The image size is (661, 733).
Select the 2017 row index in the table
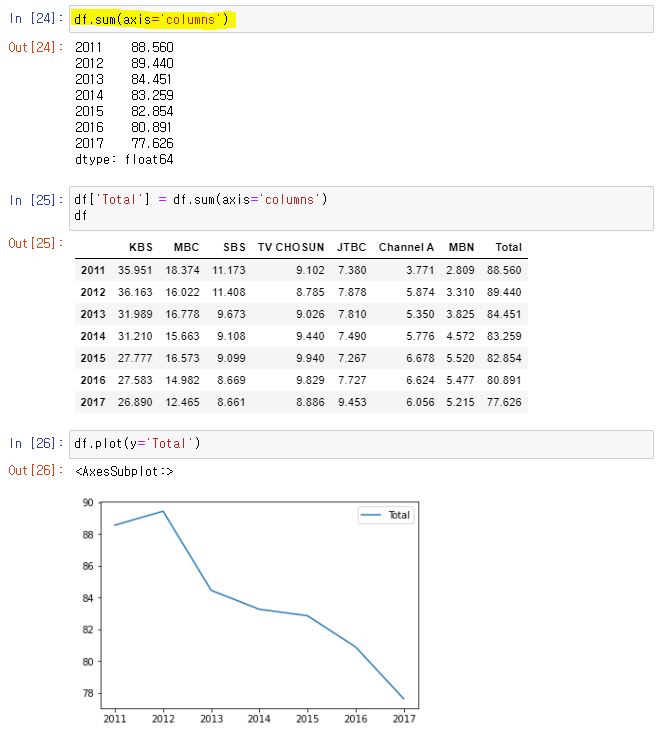[93, 402]
